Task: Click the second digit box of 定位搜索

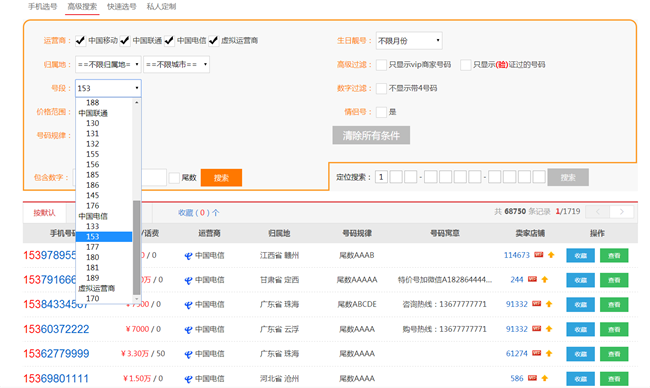Action: click(x=396, y=177)
